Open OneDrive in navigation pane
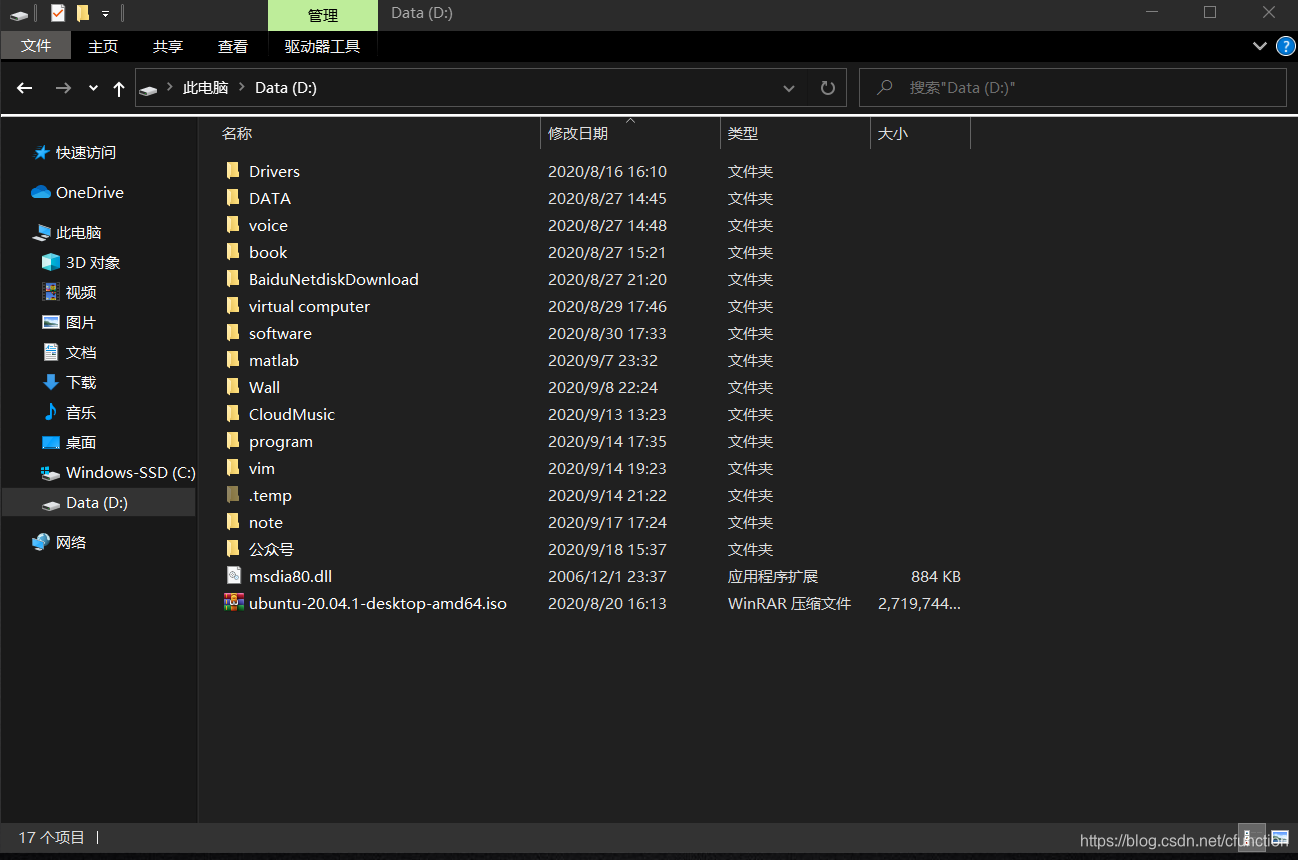 click(x=90, y=192)
